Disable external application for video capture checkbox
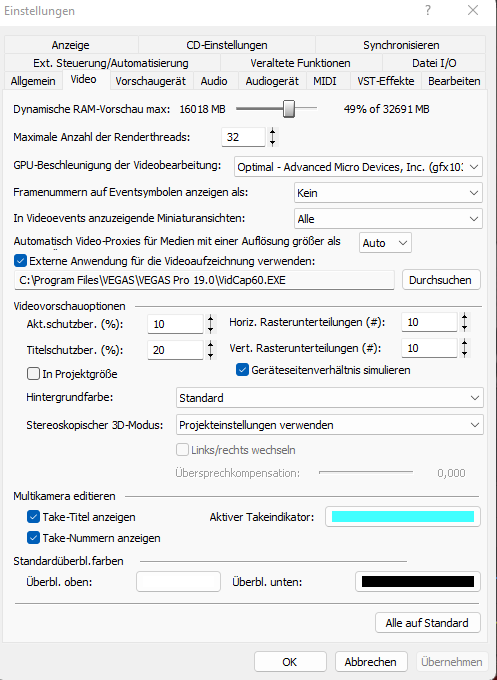 (20, 261)
